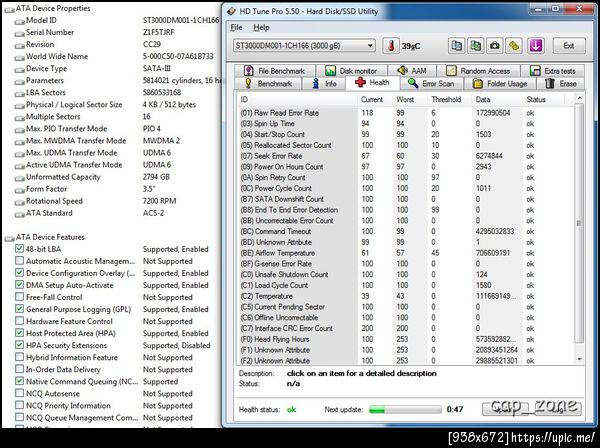The width and height of the screenshot is (600, 448).
Task: Toggle Free-Fall Control checkbox
Action: tap(20, 297)
